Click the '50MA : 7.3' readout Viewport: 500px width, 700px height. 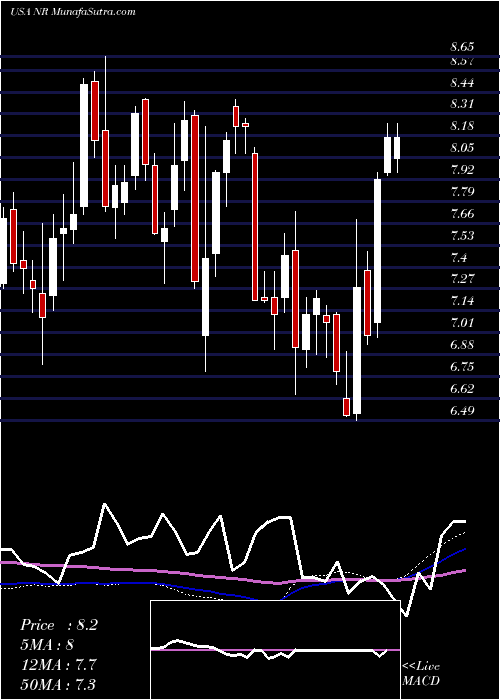click(x=58, y=684)
